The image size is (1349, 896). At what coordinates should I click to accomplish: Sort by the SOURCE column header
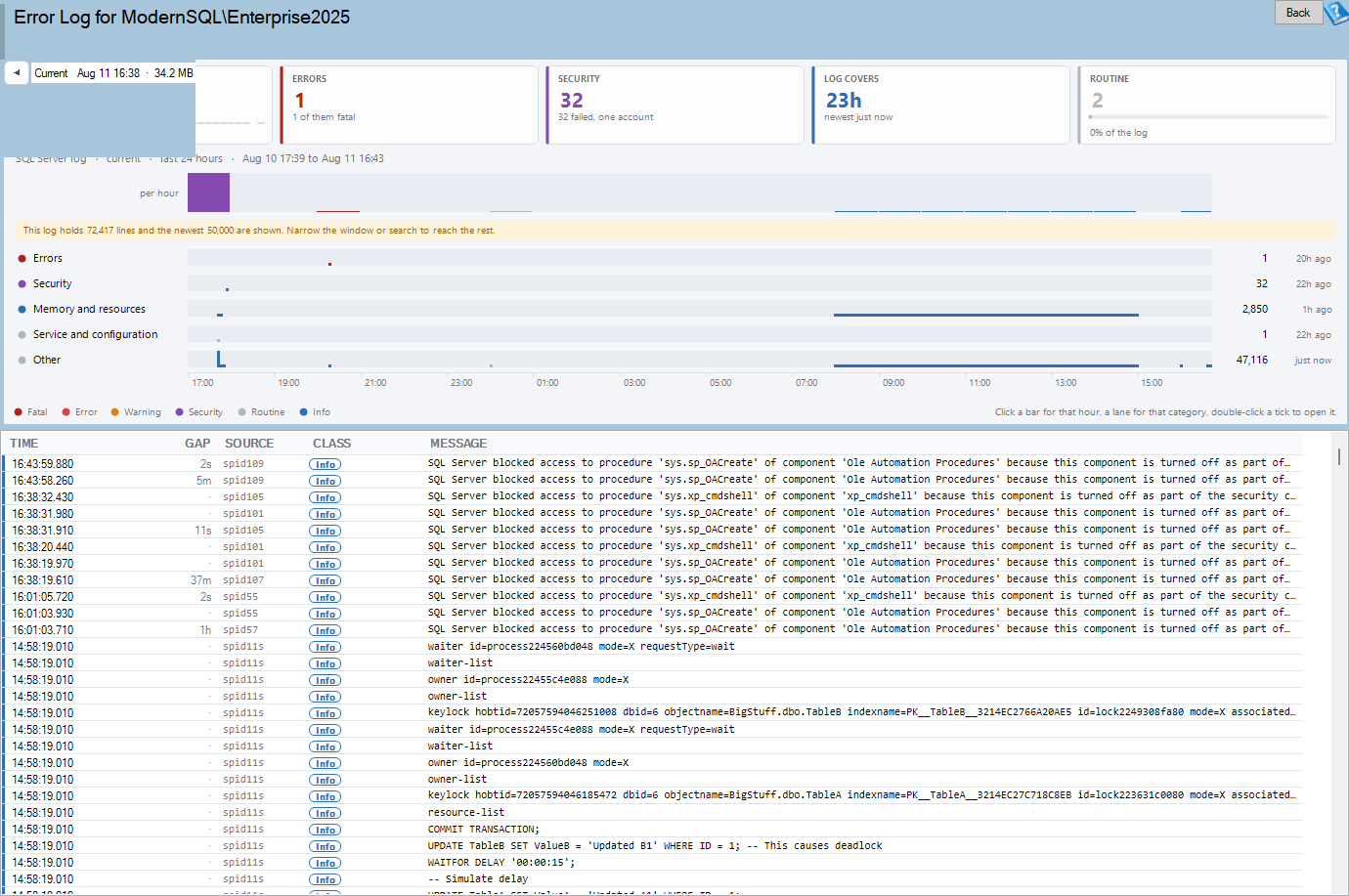pyautogui.click(x=249, y=444)
